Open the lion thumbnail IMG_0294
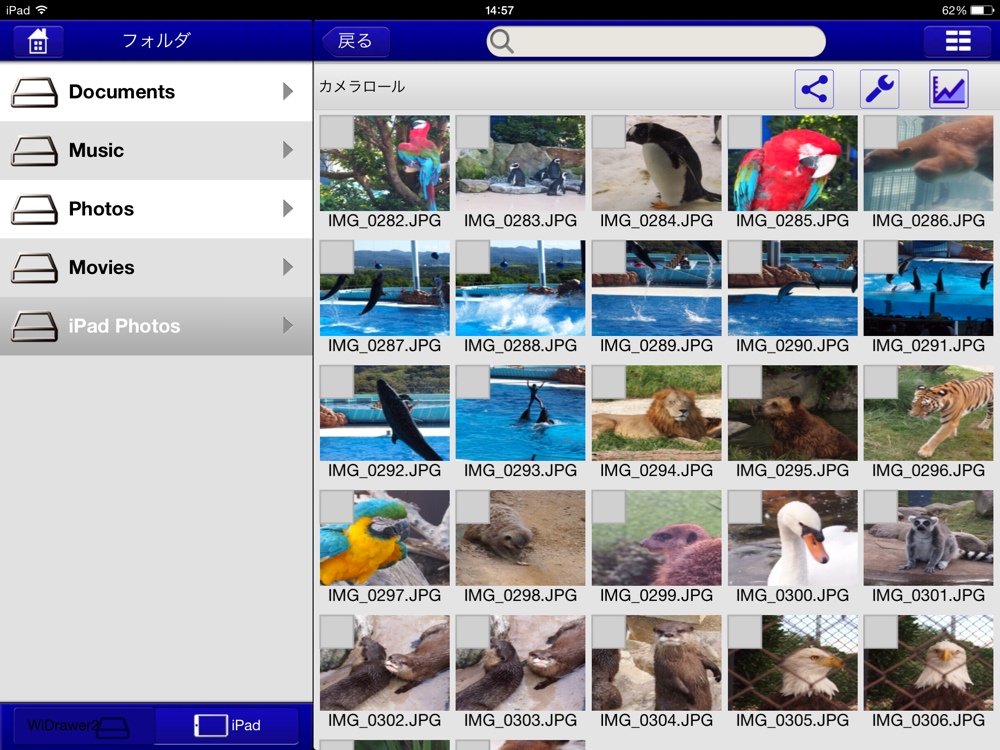 (x=657, y=413)
